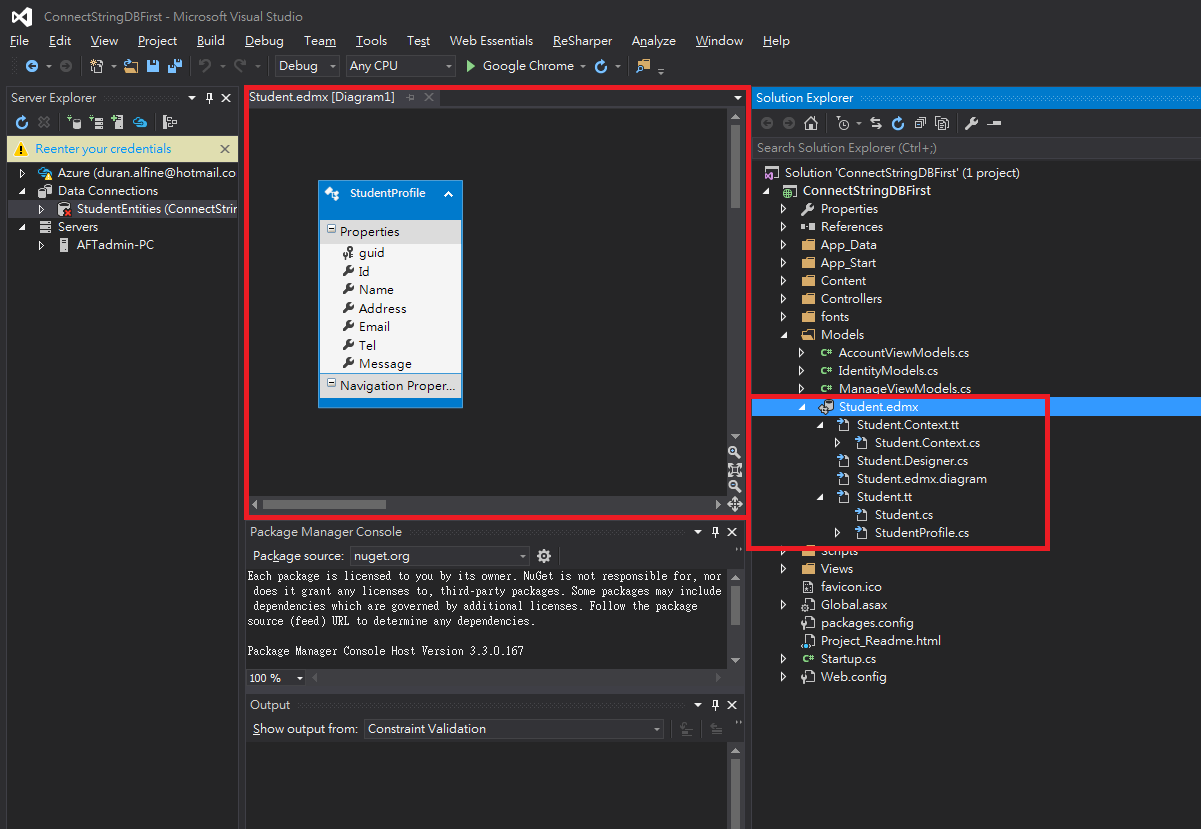
Task: Select StudentProfile.cs in Solution Explorer
Action: pos(922,533)
